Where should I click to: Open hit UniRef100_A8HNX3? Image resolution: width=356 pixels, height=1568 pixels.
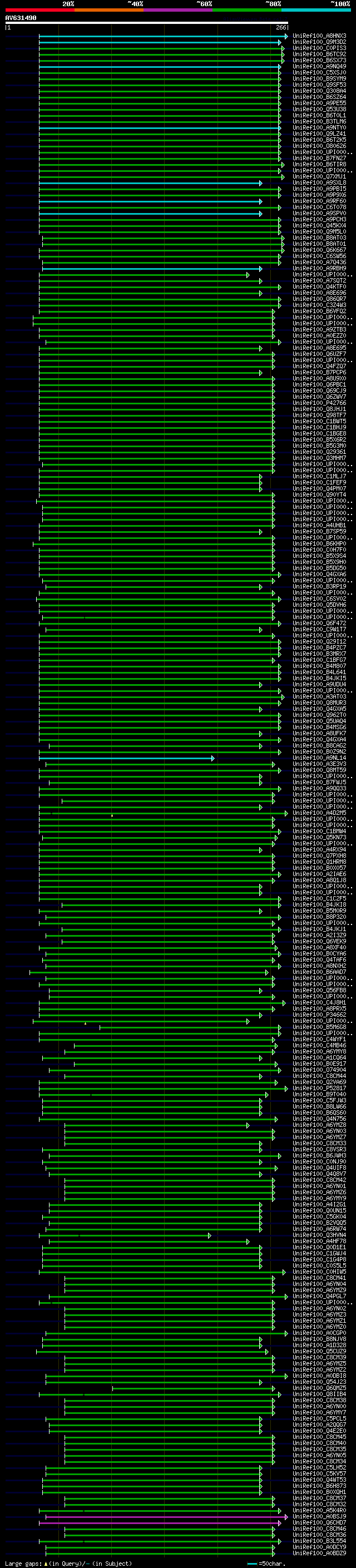tap(319, 36)
